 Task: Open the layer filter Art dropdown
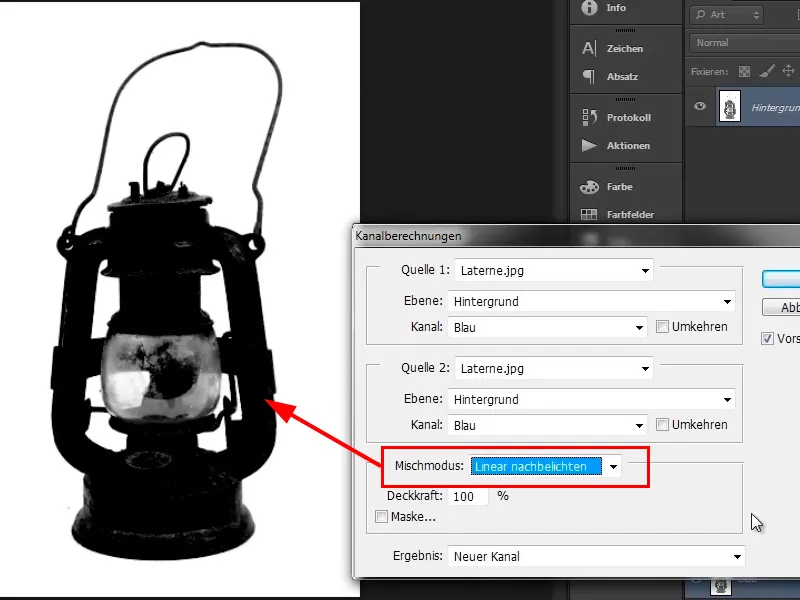click(727, 15)
